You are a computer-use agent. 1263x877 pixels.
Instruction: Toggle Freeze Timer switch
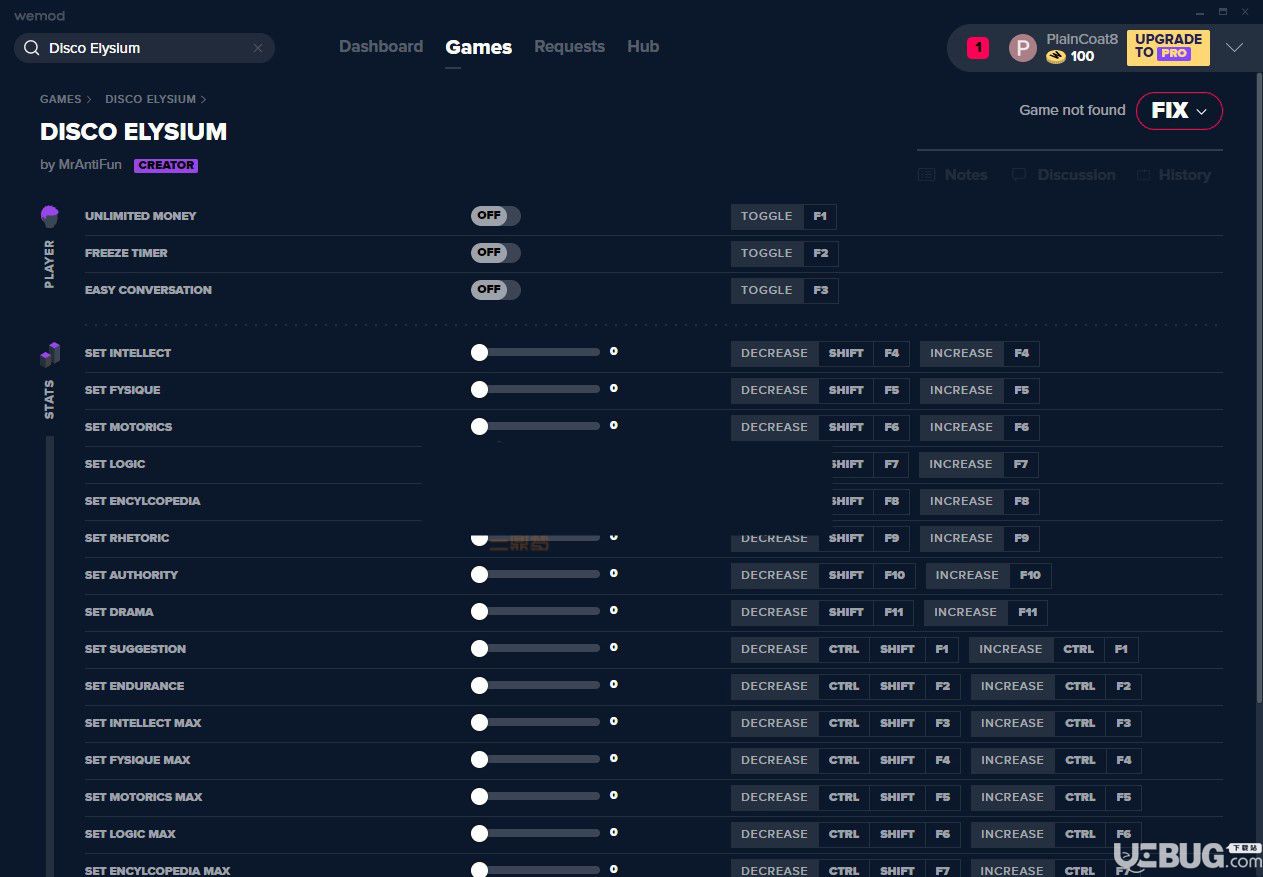click(496, 253)
